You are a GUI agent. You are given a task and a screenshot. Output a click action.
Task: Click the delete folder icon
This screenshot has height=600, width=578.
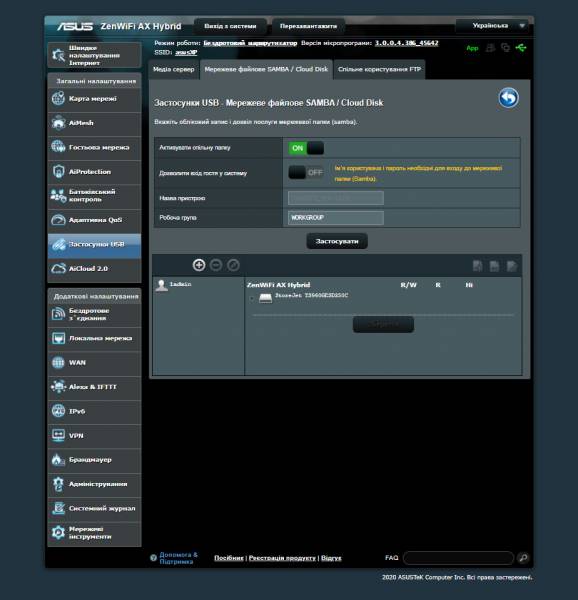pos(494,266)
